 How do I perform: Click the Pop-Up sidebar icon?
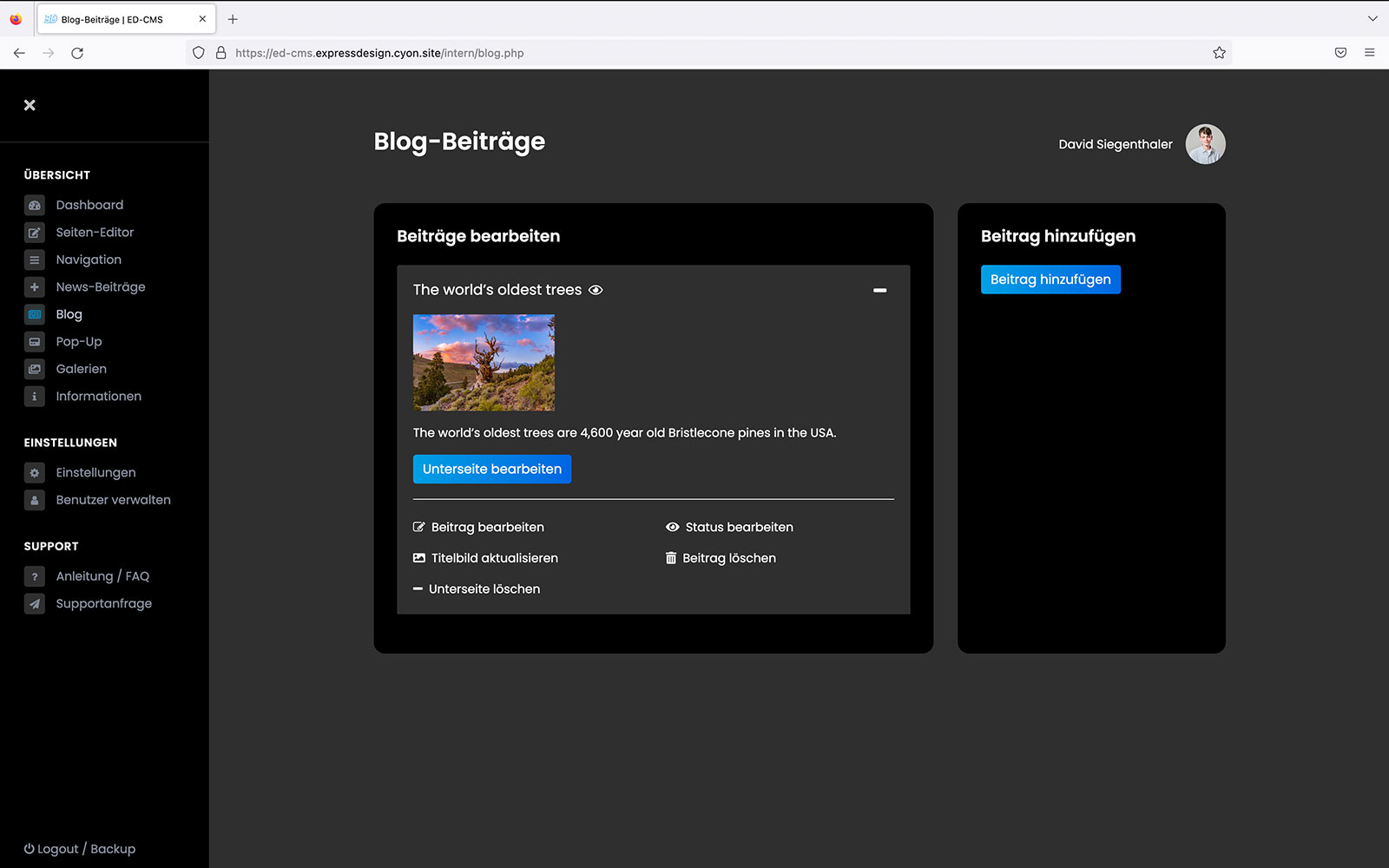(x=35, y=342)
